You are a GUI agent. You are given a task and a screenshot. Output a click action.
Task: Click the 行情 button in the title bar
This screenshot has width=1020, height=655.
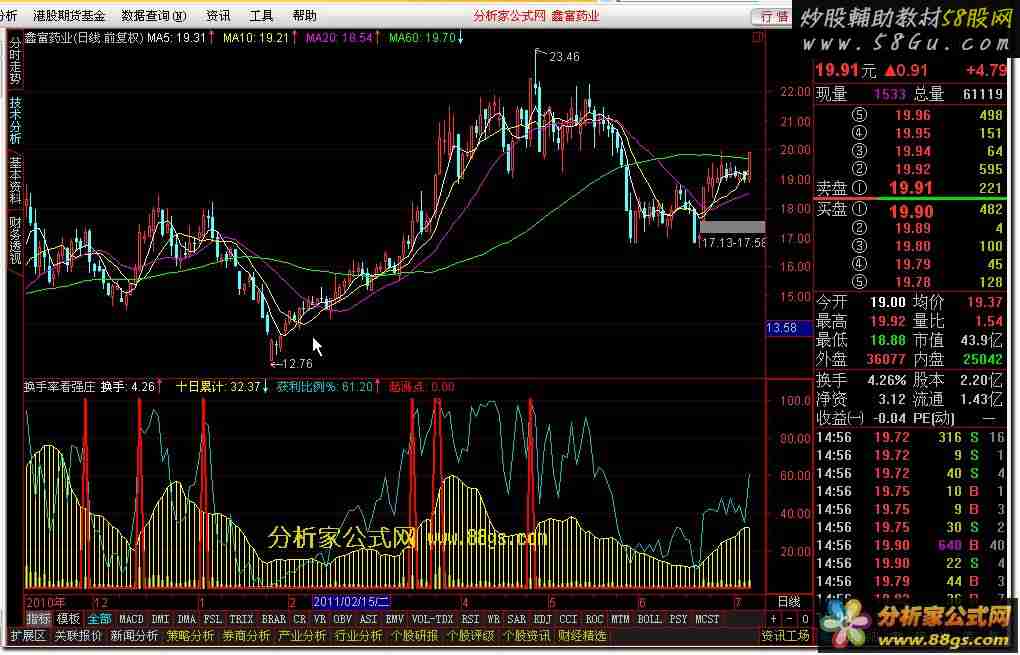[x=774, y=16]
